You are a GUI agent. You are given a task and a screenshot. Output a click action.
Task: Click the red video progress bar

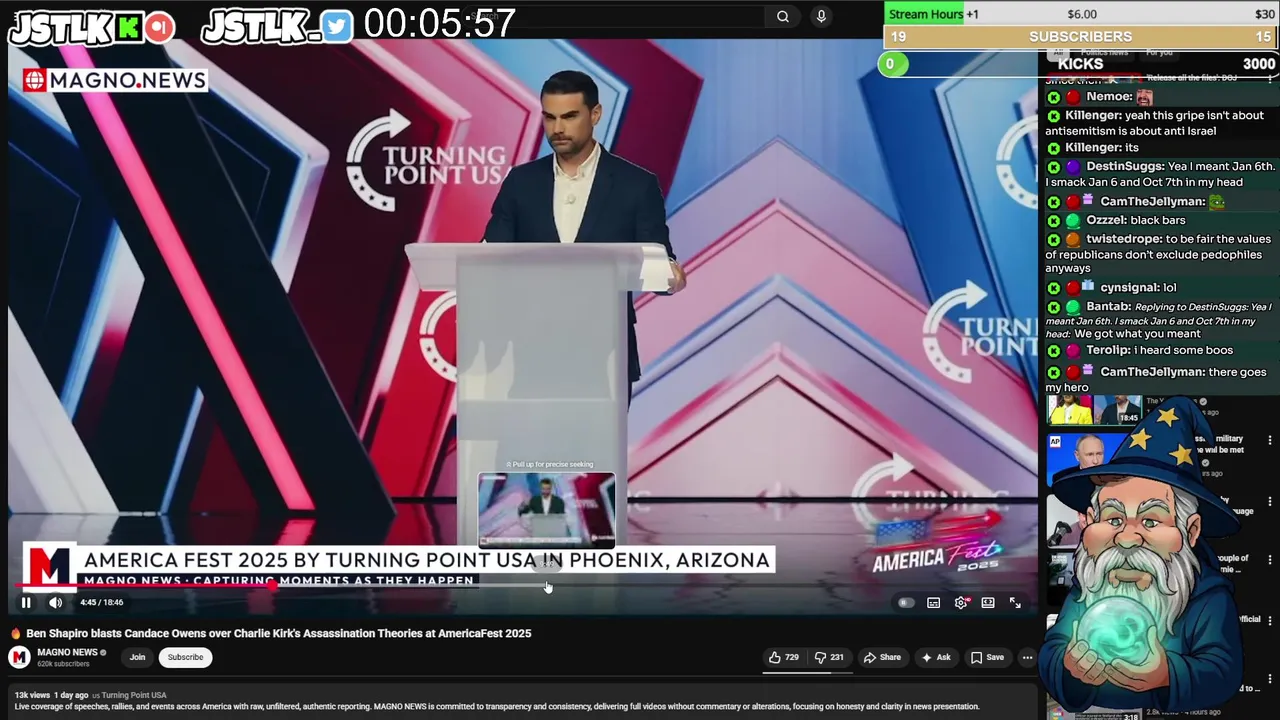click(x=145, y=587)
